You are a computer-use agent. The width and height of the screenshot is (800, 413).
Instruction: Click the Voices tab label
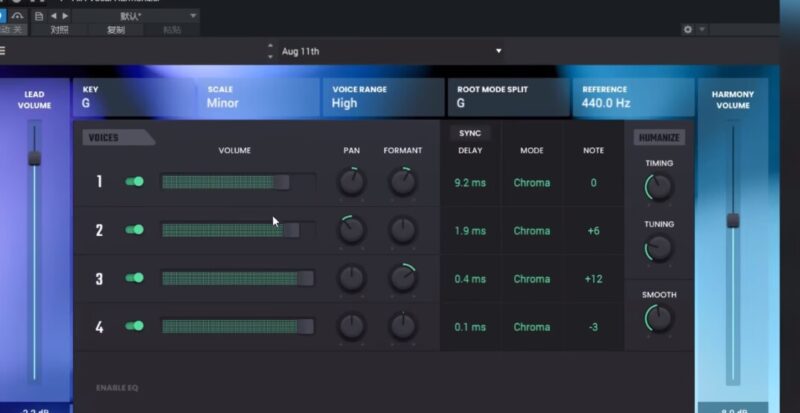click(113, 138)
